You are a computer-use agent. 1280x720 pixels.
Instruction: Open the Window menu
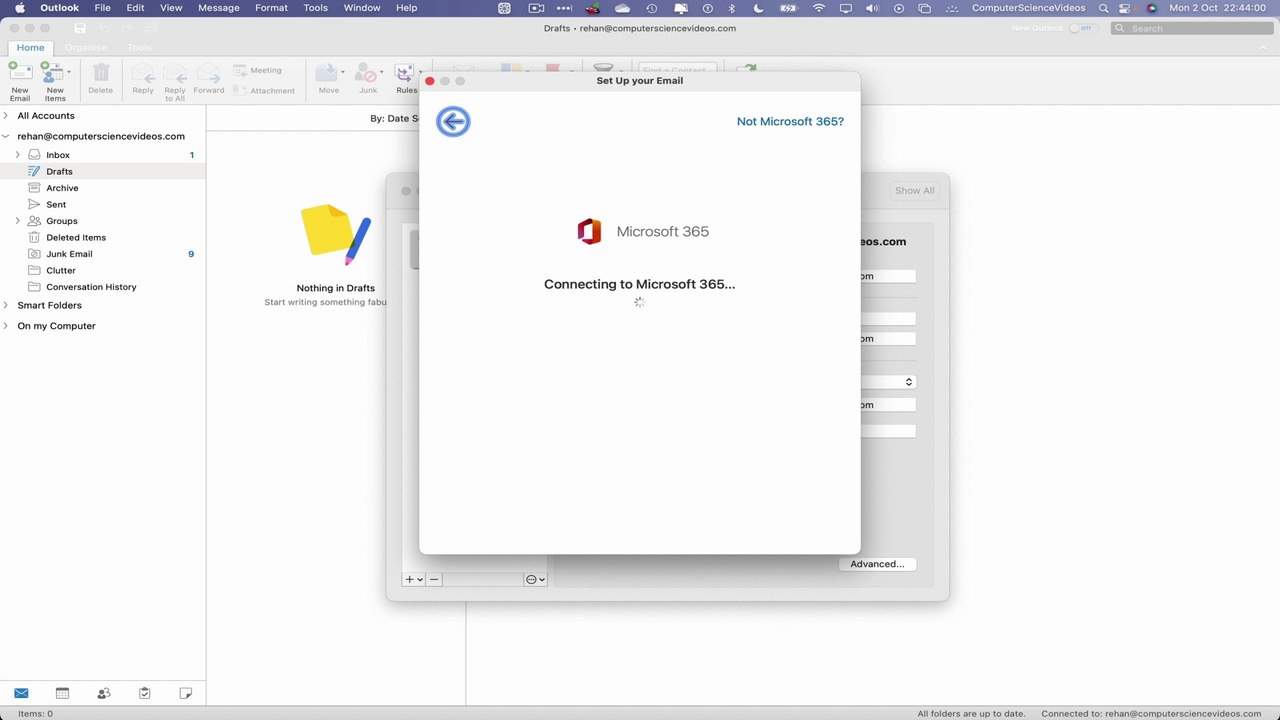362,8
